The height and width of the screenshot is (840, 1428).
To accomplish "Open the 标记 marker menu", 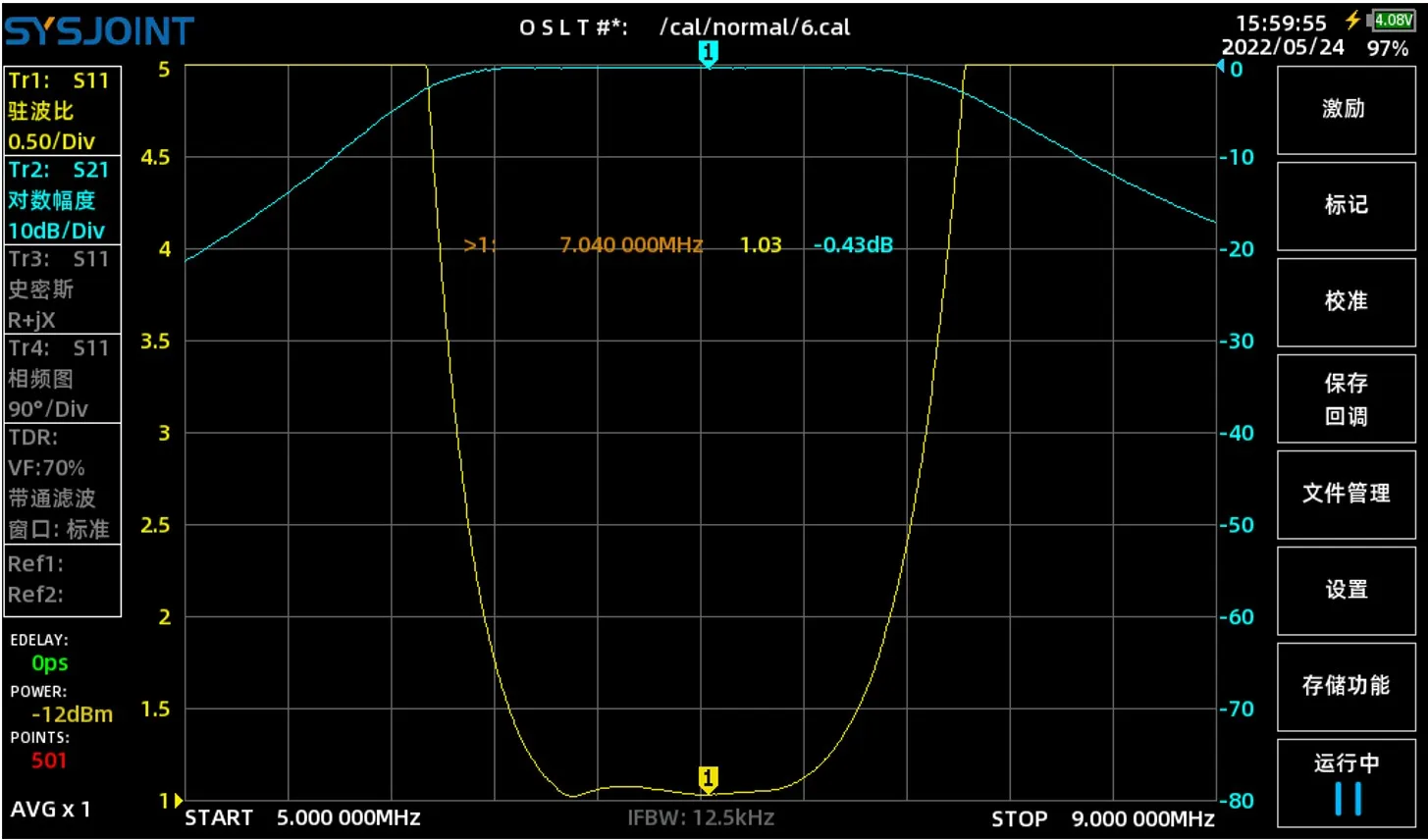I will 1346,204.
